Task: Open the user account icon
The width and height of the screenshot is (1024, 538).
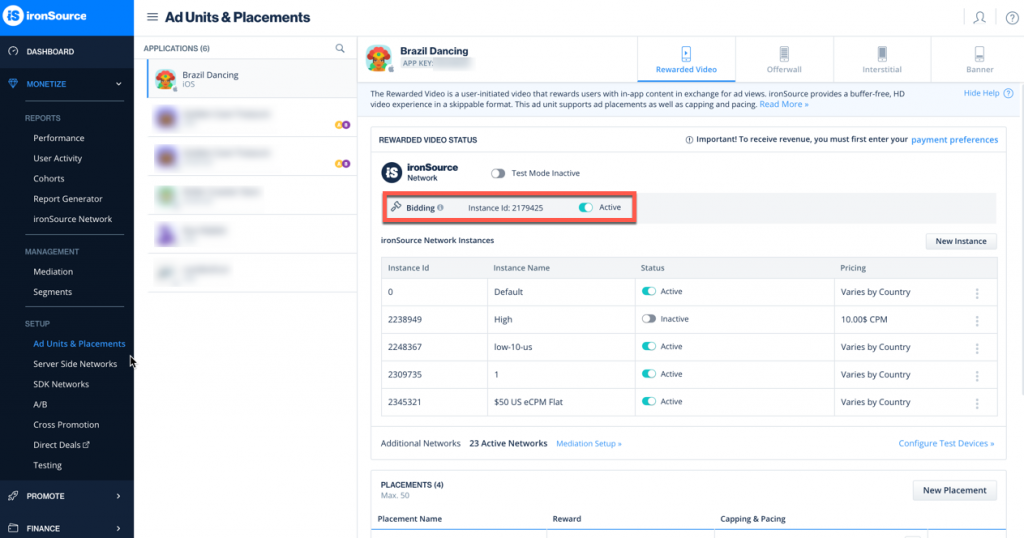Action: click(979, 18)
